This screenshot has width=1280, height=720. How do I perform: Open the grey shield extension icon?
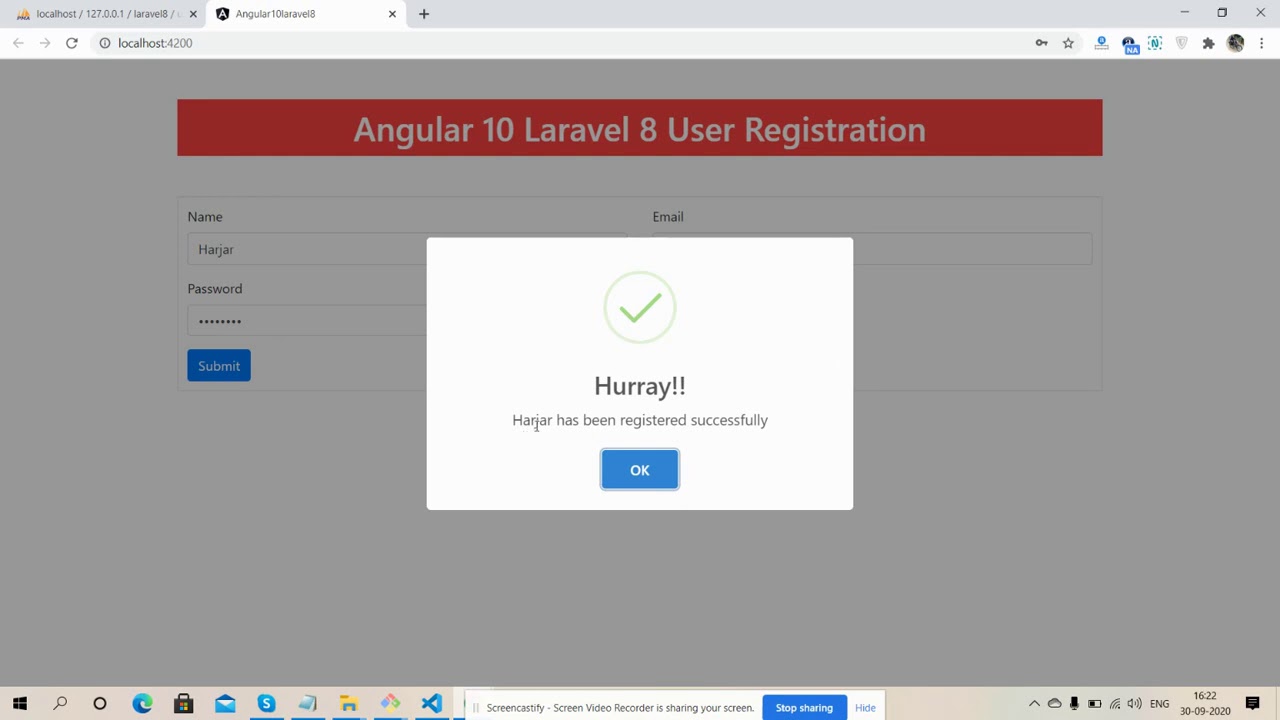1182,43
